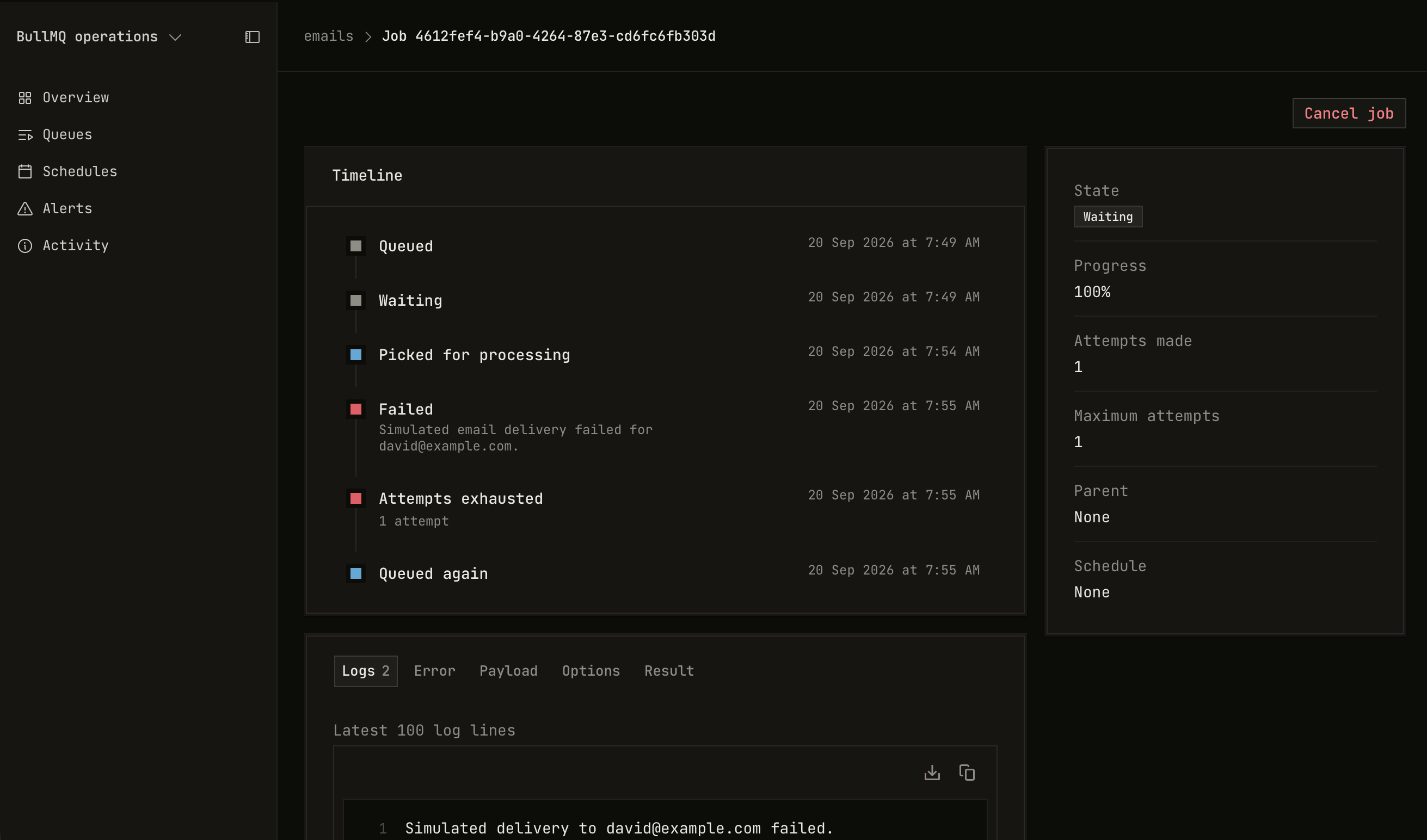1427x840 pixels.
Task: Click the 1 attempt subtext
Action: 414,521
